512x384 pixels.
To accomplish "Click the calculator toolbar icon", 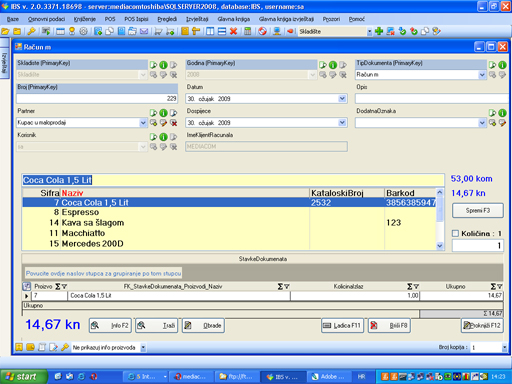I will point(248,32).
